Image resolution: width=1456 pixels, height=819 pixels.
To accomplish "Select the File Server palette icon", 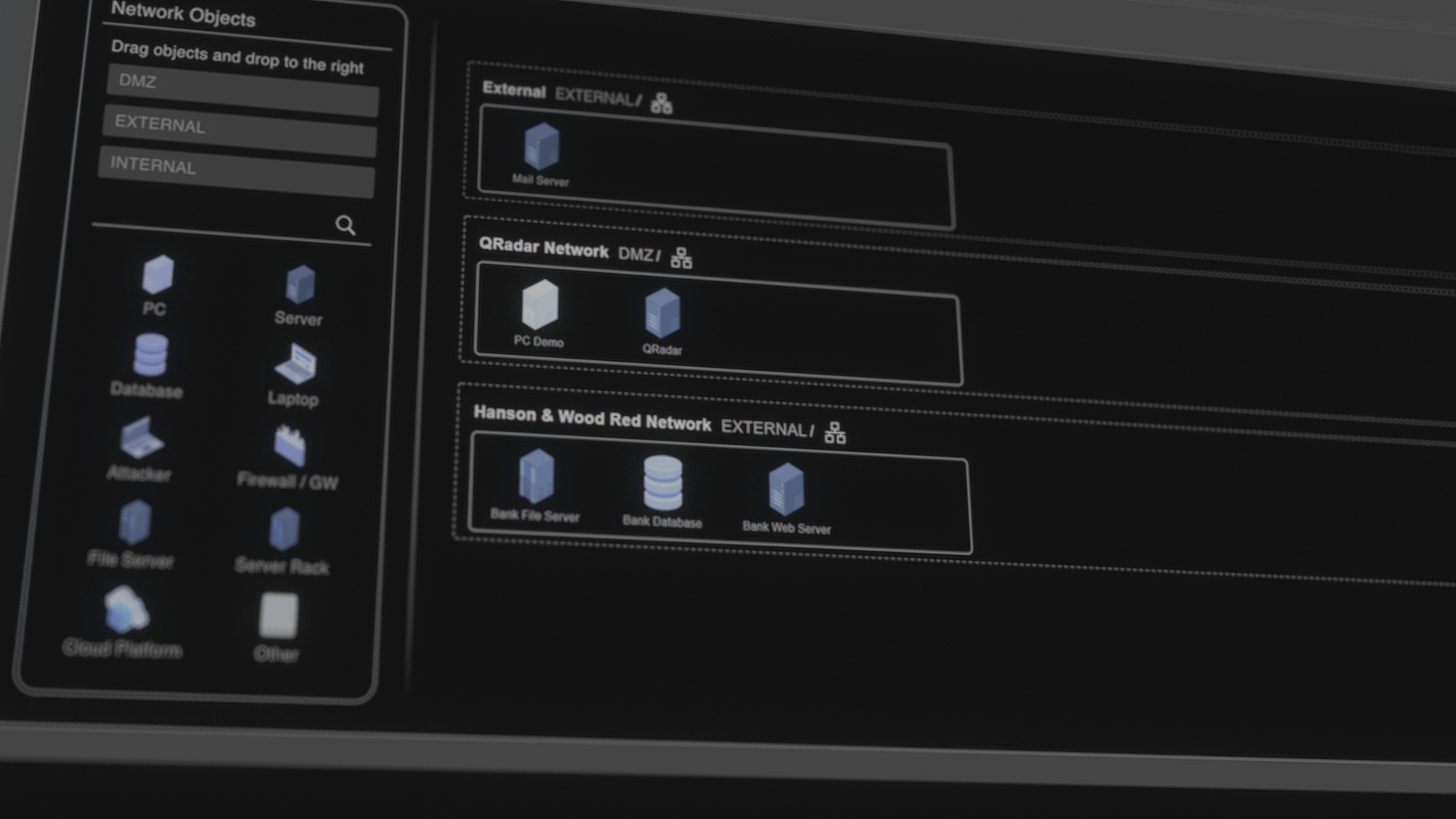I will (135, 522).
